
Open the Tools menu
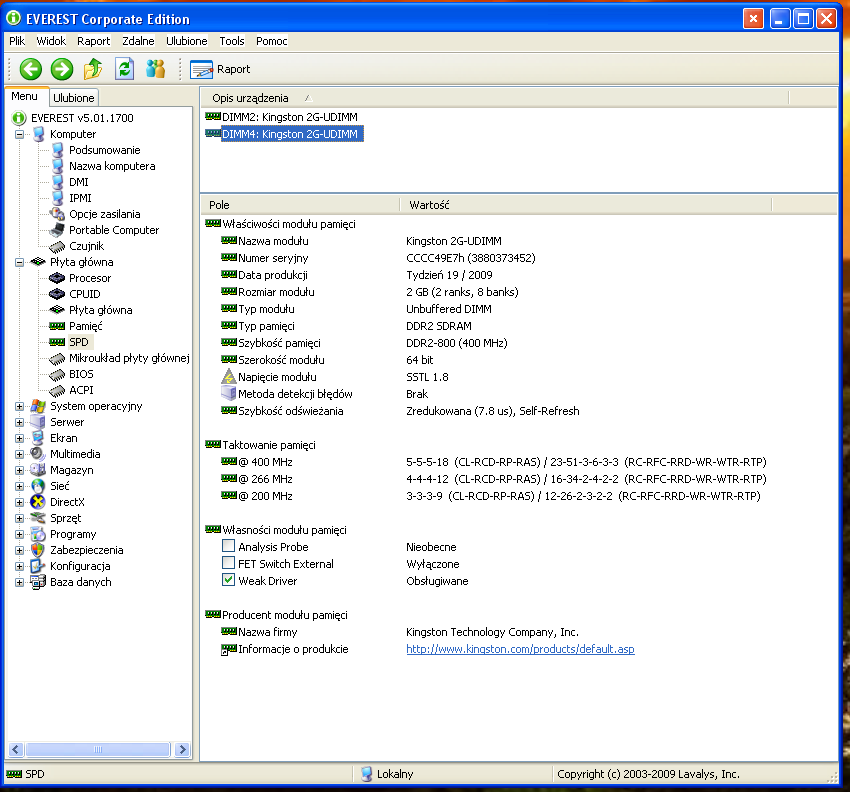pyautogui.click(x=232, y=41)
